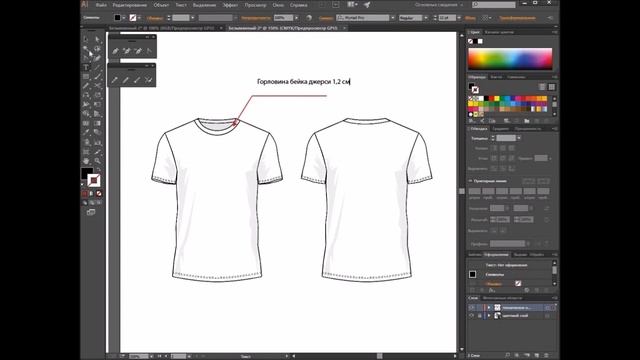640x360 pixels.
Task: Click fx add effect button in Appearance
Action: tap(491, 290)
